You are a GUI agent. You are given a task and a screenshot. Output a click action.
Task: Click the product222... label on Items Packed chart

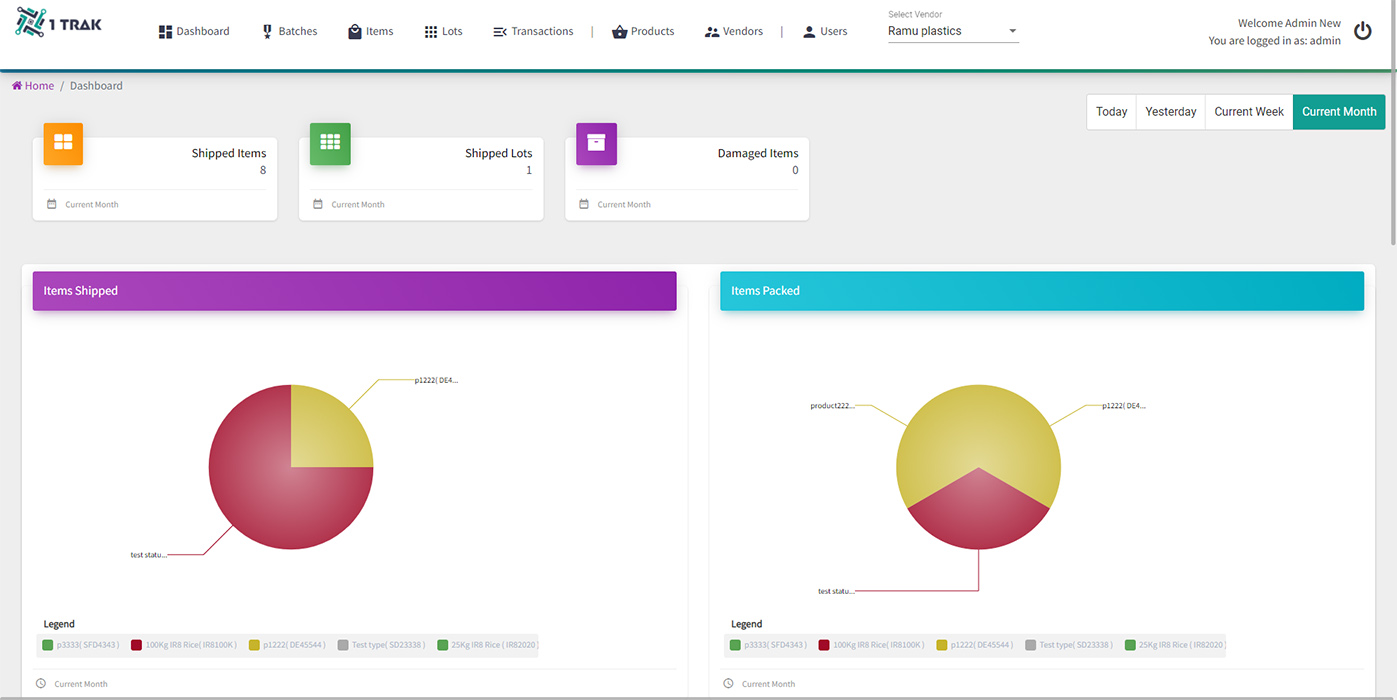click(x=832, y=406)
